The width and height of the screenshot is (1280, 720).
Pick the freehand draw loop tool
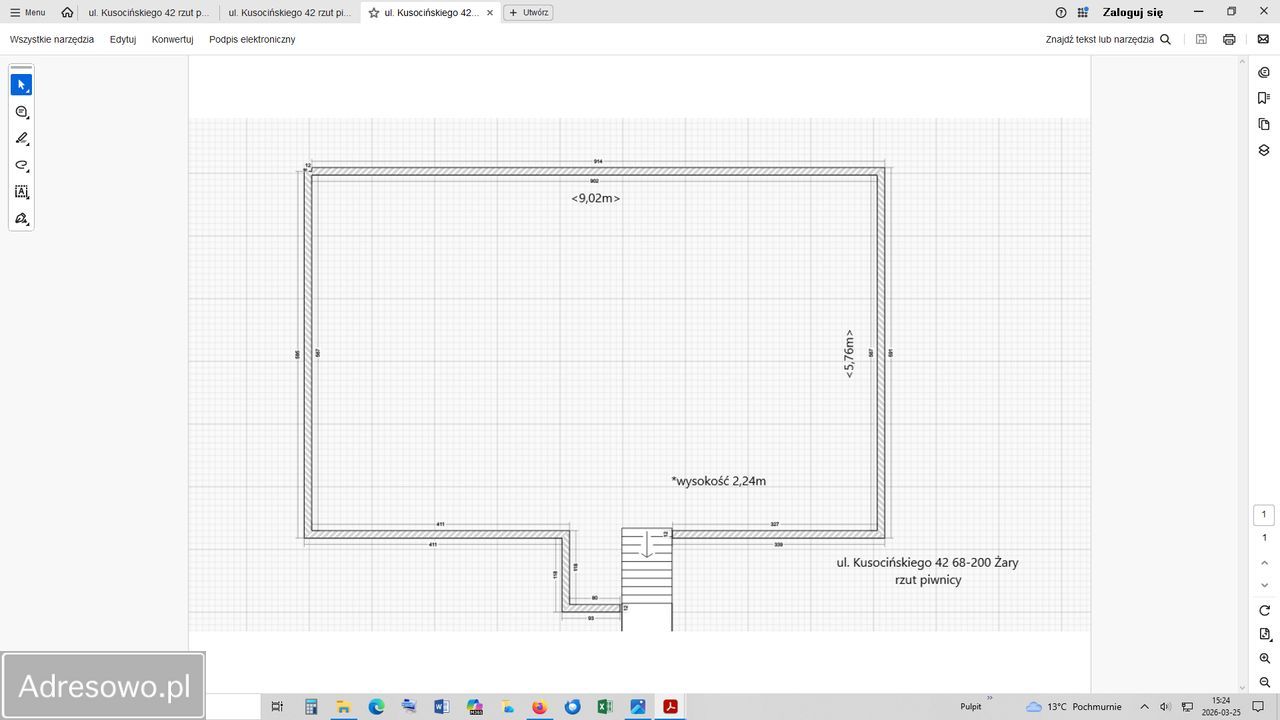click(x=21, y=166)
